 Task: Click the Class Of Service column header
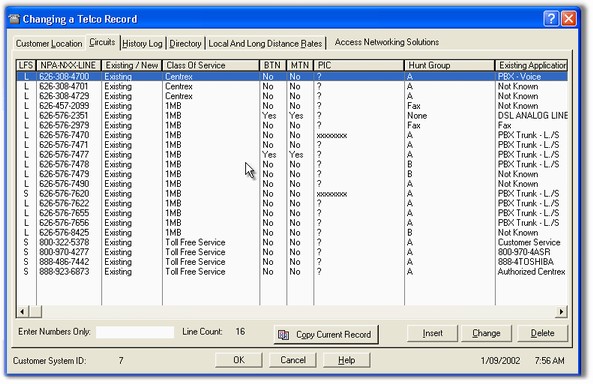pos(211,65)
